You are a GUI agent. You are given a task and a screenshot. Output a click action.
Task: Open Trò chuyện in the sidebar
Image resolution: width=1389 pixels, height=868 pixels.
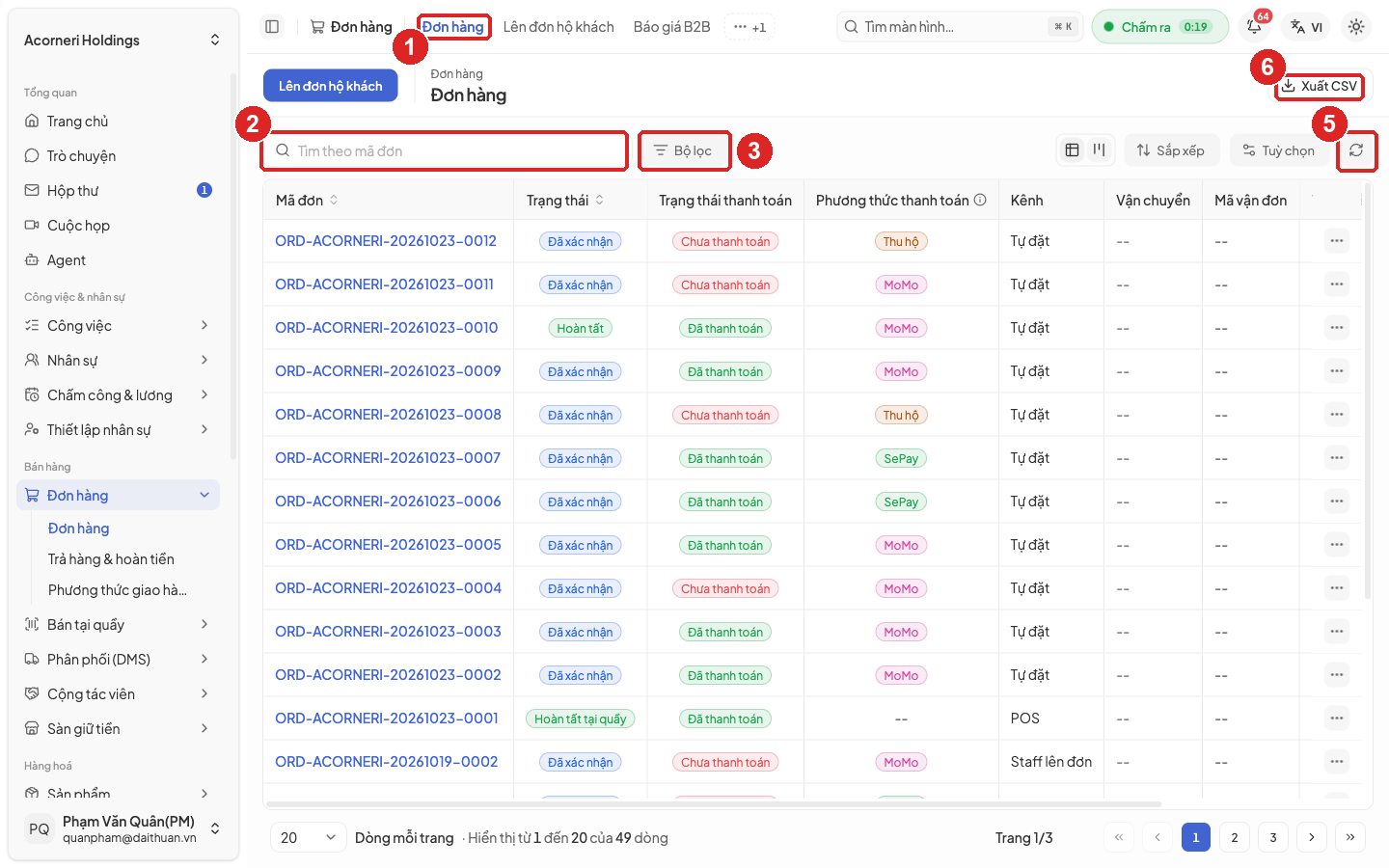[x=119, y=156]
